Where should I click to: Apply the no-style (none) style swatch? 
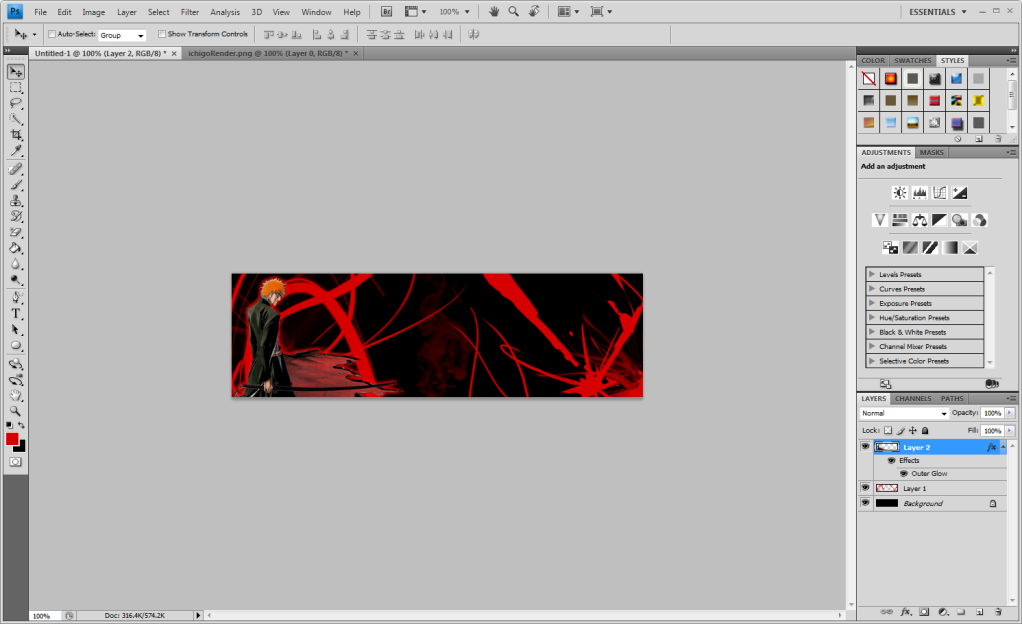coord(869,79)
